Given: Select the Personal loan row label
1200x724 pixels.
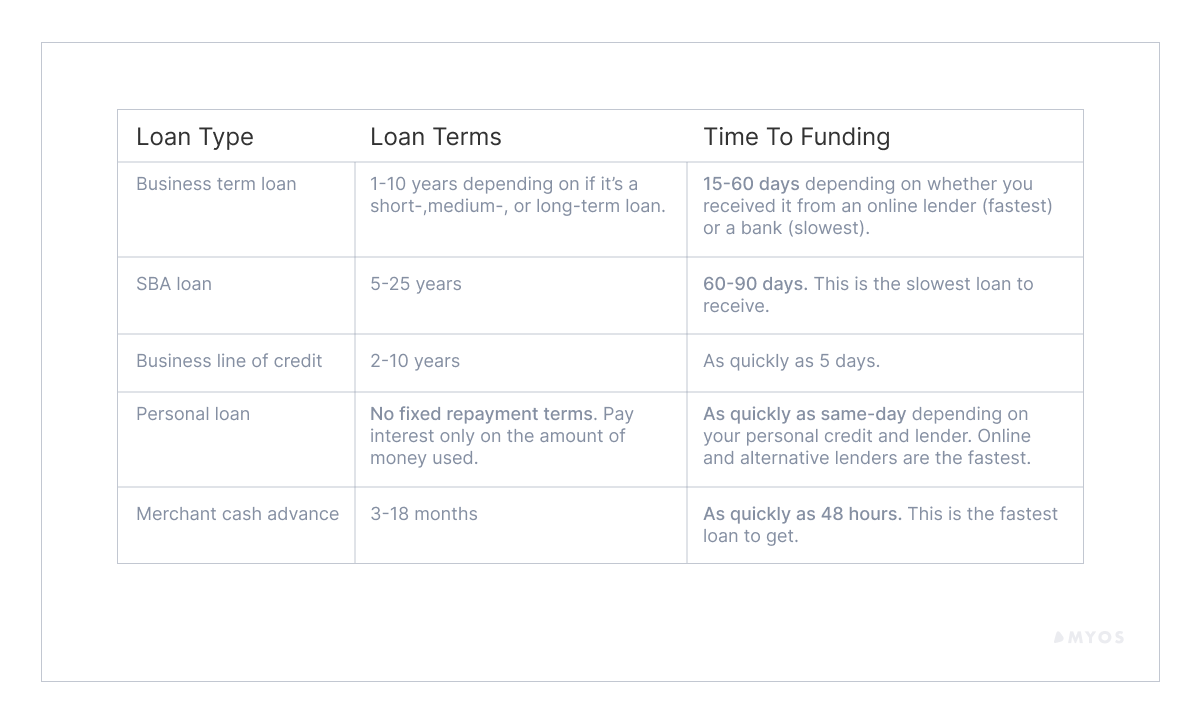Looking at the screenshot, I should coord(193,414).
